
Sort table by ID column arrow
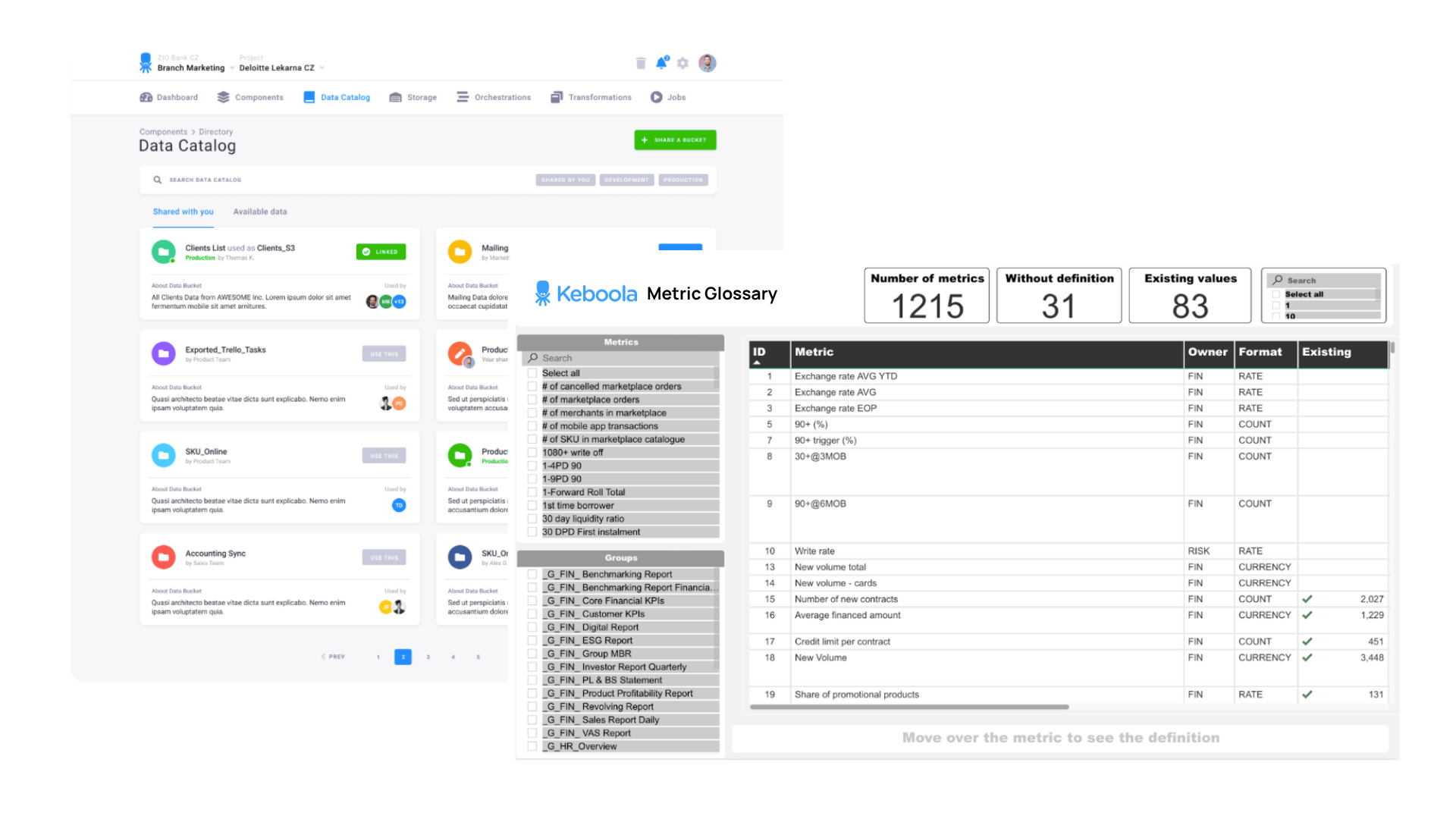[x=757, y=362]
